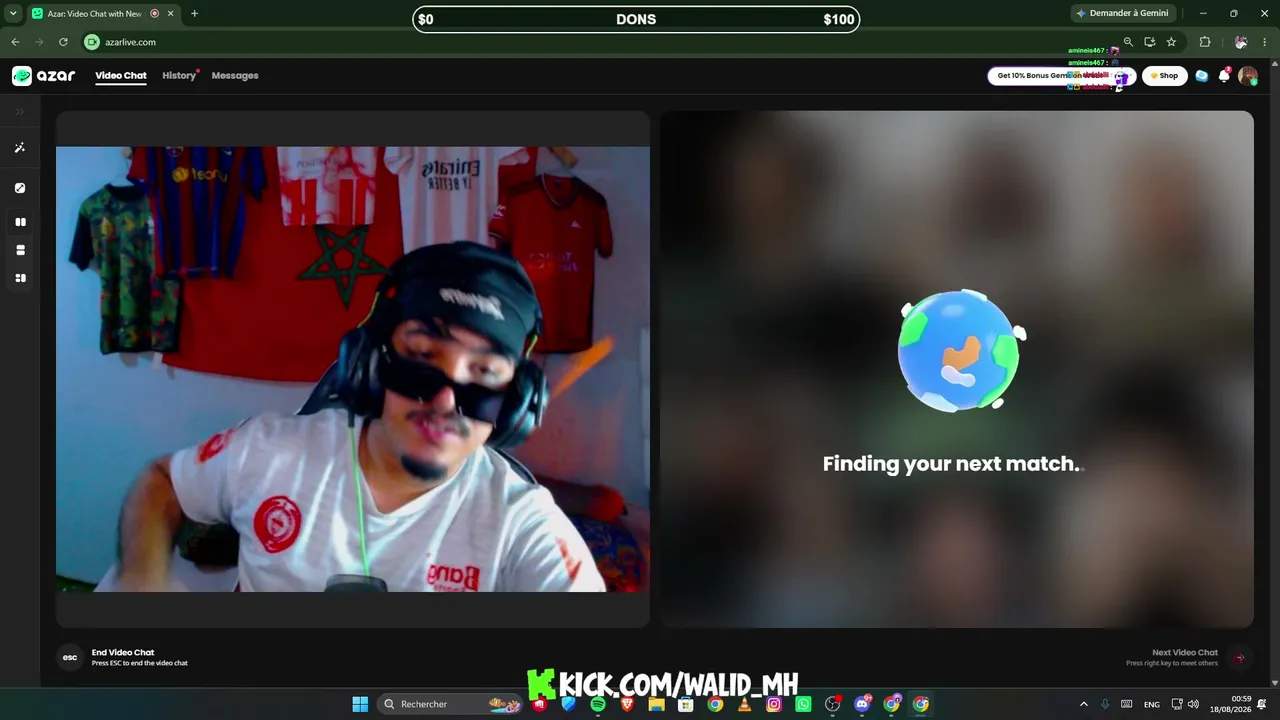Select the side-by-side video layout
The height and width of the screenshot is (720, 1280).
coord(20,222)
